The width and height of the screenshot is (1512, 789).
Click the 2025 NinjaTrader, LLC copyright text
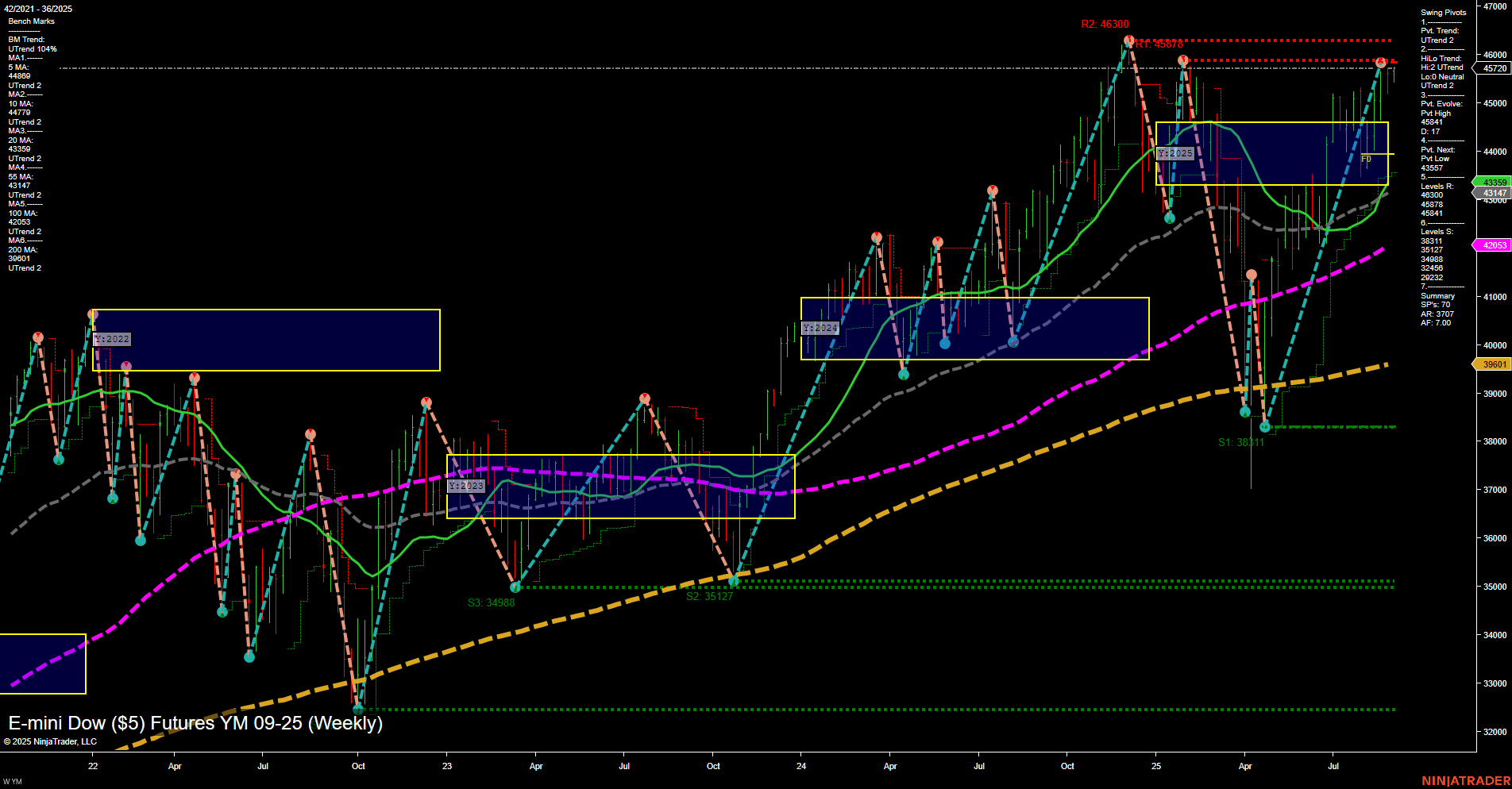(50, 741)
